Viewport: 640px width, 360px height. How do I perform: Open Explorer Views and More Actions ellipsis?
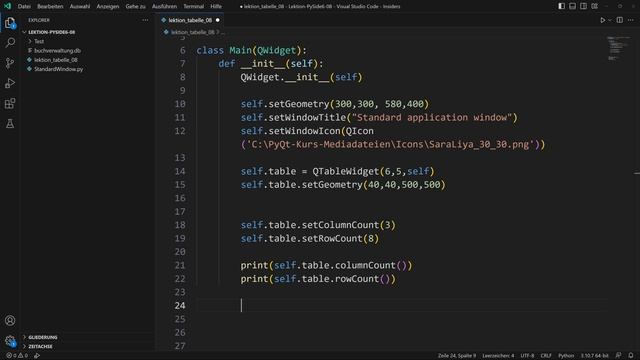[145, 20]
